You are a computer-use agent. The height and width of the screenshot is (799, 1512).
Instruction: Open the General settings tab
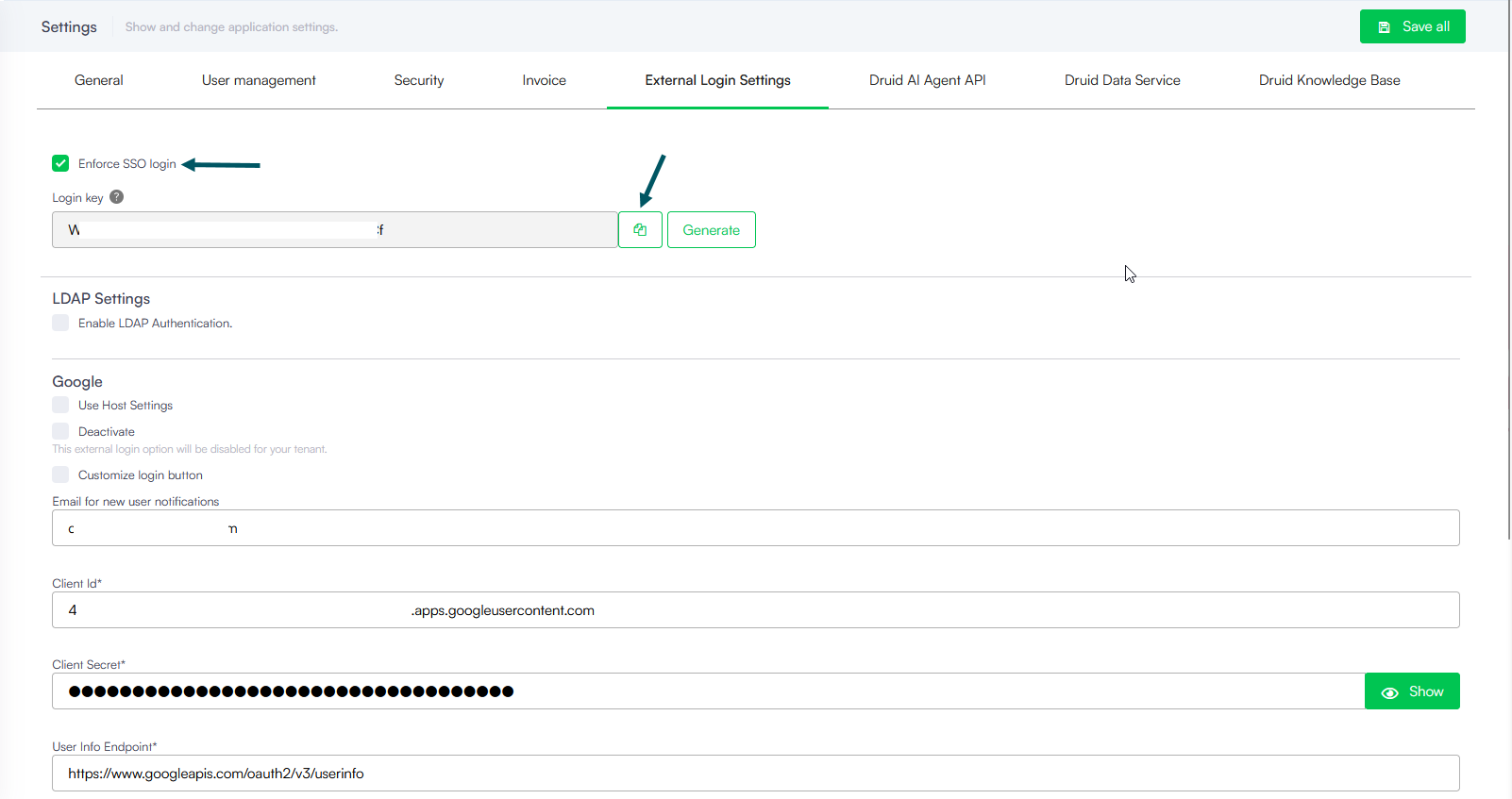(99, 80)
